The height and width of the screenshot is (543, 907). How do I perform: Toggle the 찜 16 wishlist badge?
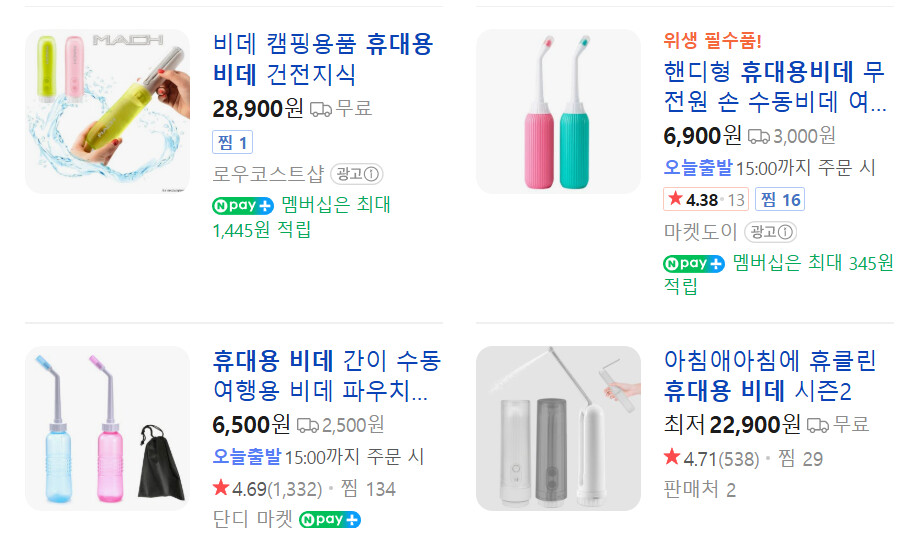pos(780,200)
